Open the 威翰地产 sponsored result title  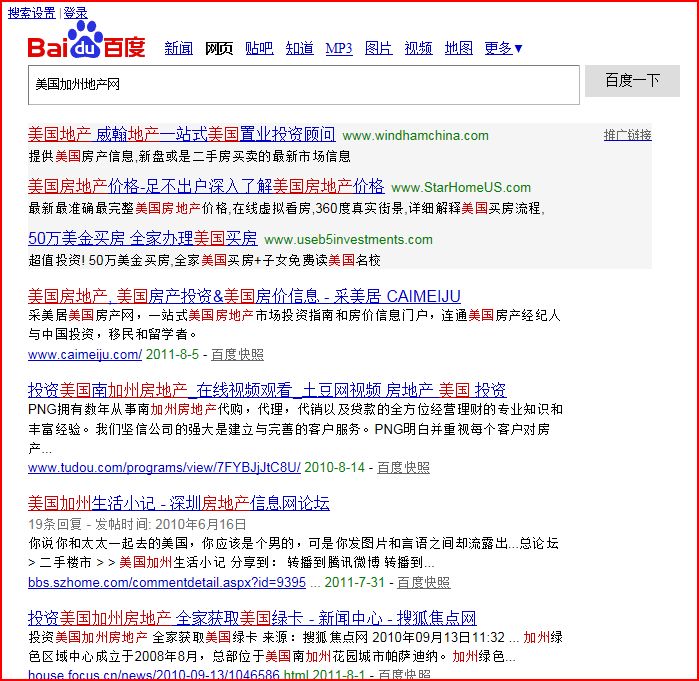(181, 134)
